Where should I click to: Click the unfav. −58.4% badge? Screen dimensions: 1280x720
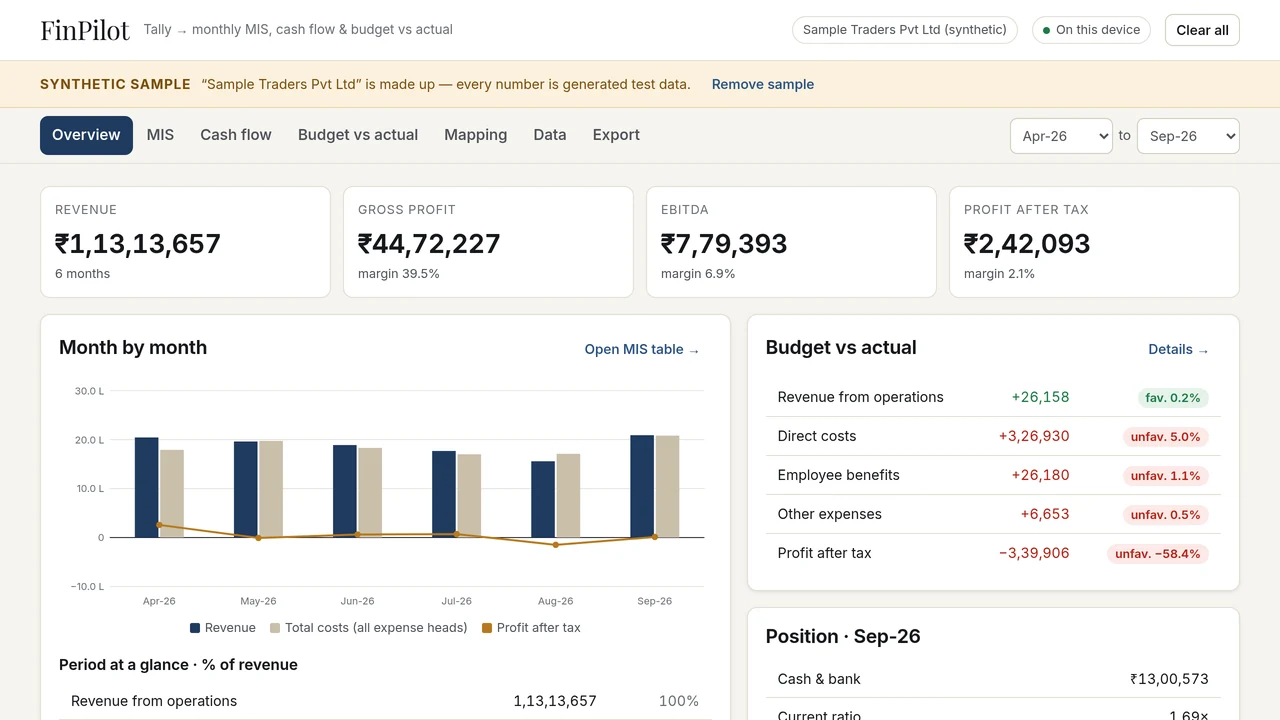click(1158, 554)
